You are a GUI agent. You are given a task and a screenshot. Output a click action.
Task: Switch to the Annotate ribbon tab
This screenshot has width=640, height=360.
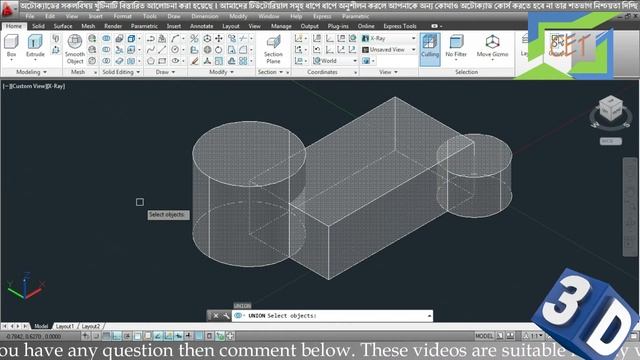[x=202, y=26]
